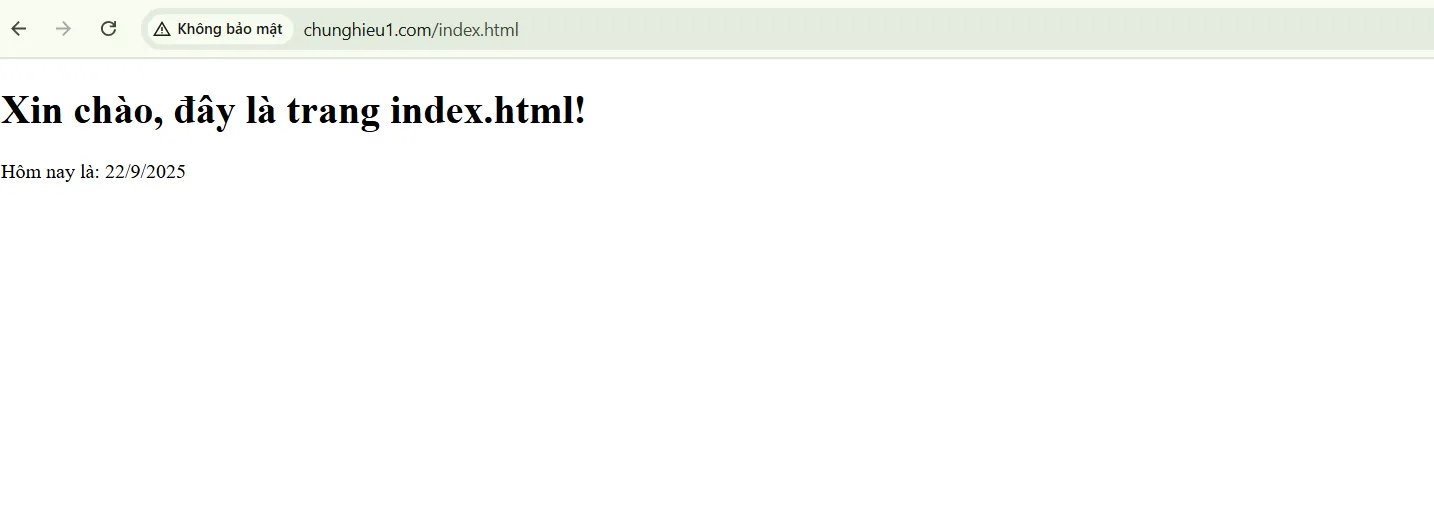Click the forward navigation arrow

[63, 29]
